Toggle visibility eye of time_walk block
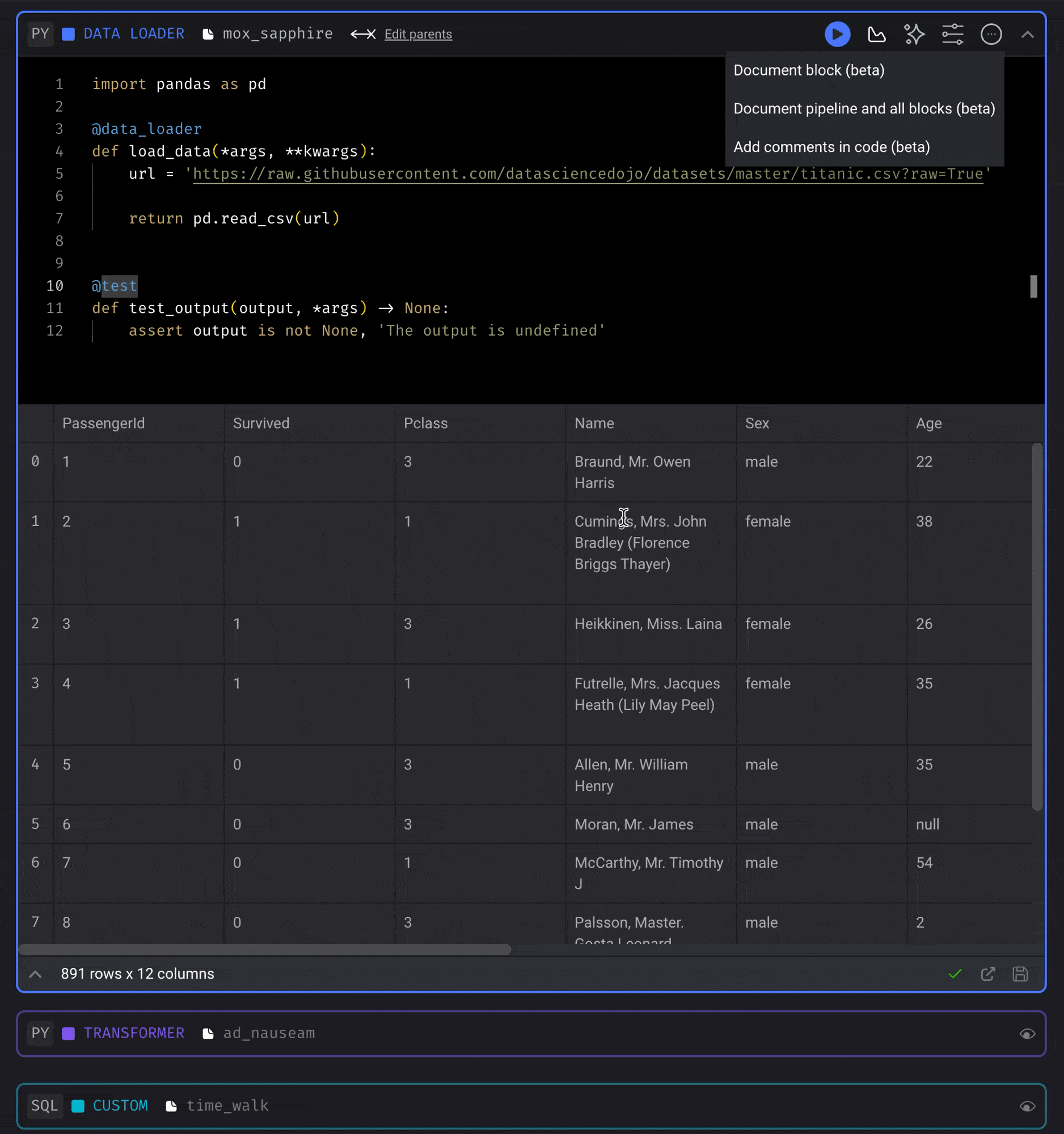 pos(1027,1106)
